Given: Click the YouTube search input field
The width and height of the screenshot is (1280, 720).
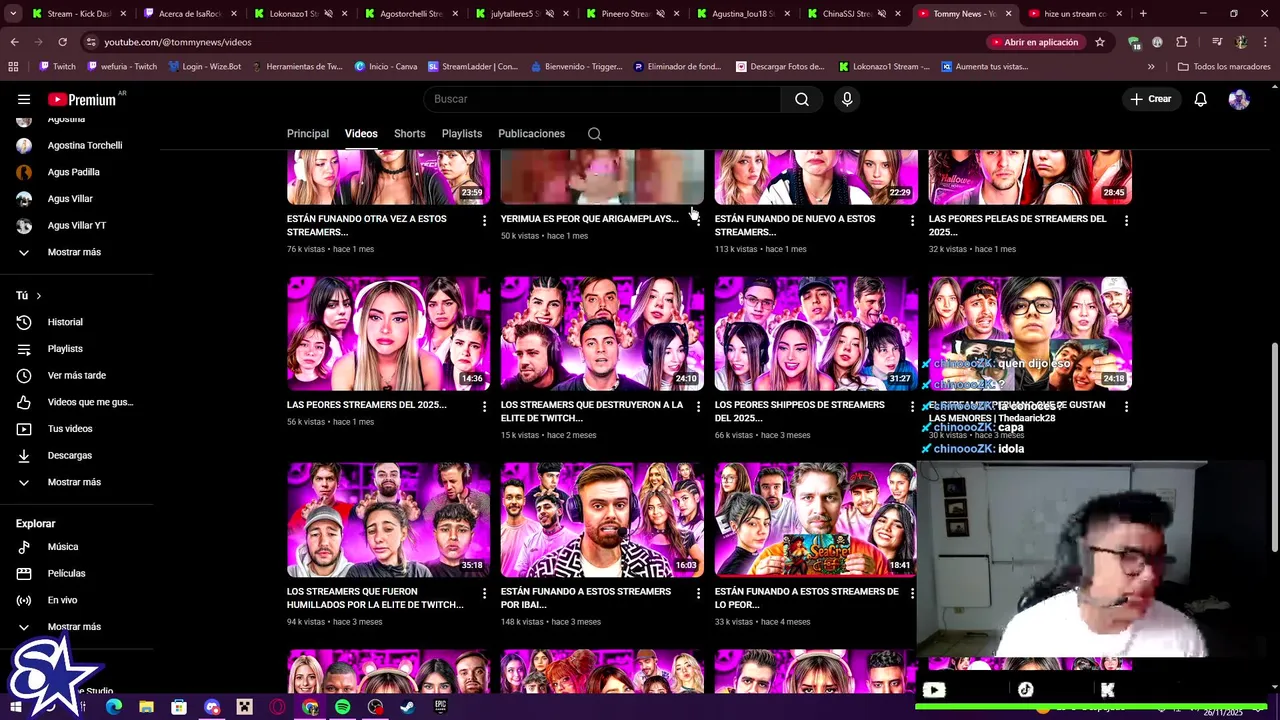Looking at the screenshot, I should tap(603, 99).
